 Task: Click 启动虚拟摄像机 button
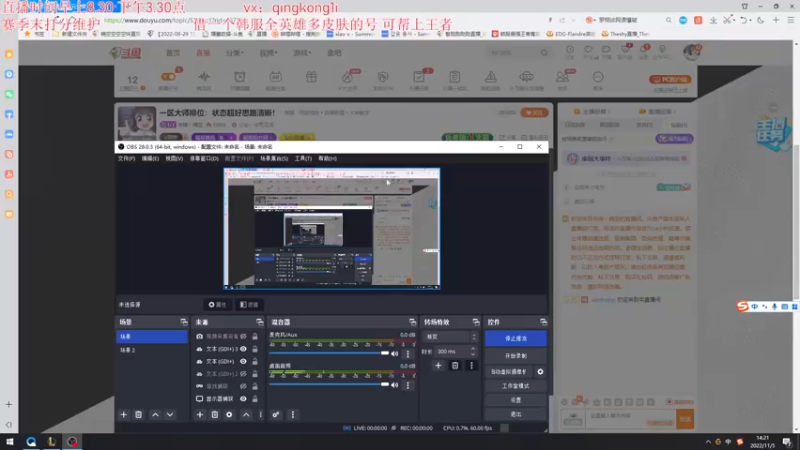coord(509,372)
